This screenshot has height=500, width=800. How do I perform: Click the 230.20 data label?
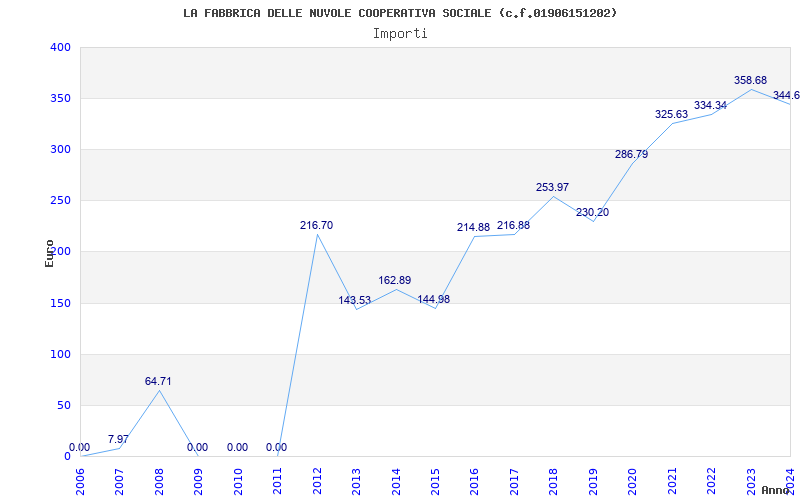pos(592,213)
